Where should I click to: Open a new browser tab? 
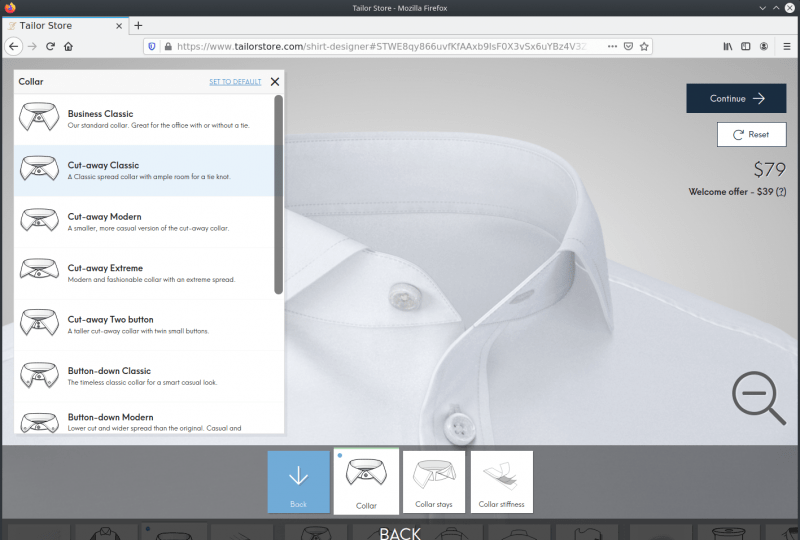tap(138, 26)
